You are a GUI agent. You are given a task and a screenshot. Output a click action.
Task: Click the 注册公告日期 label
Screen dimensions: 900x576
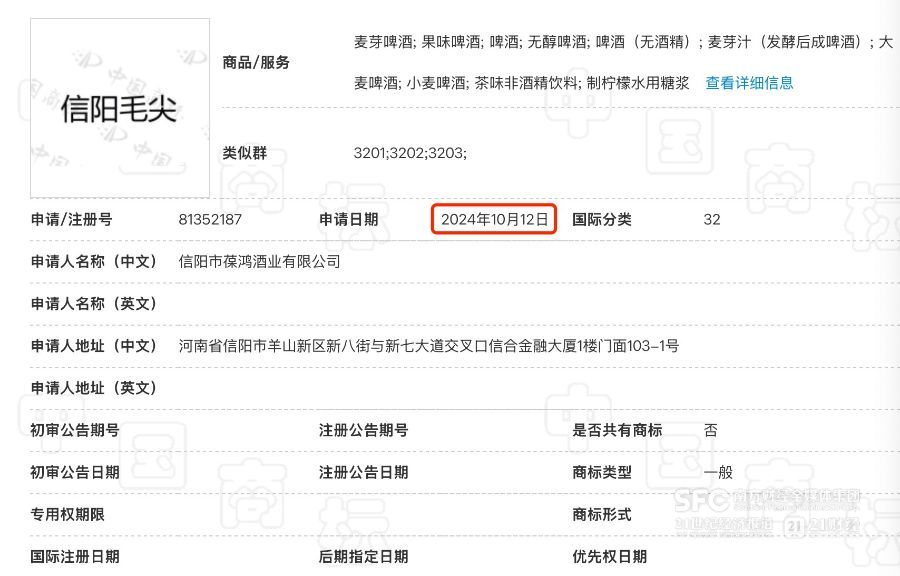(x=363, y=473)
